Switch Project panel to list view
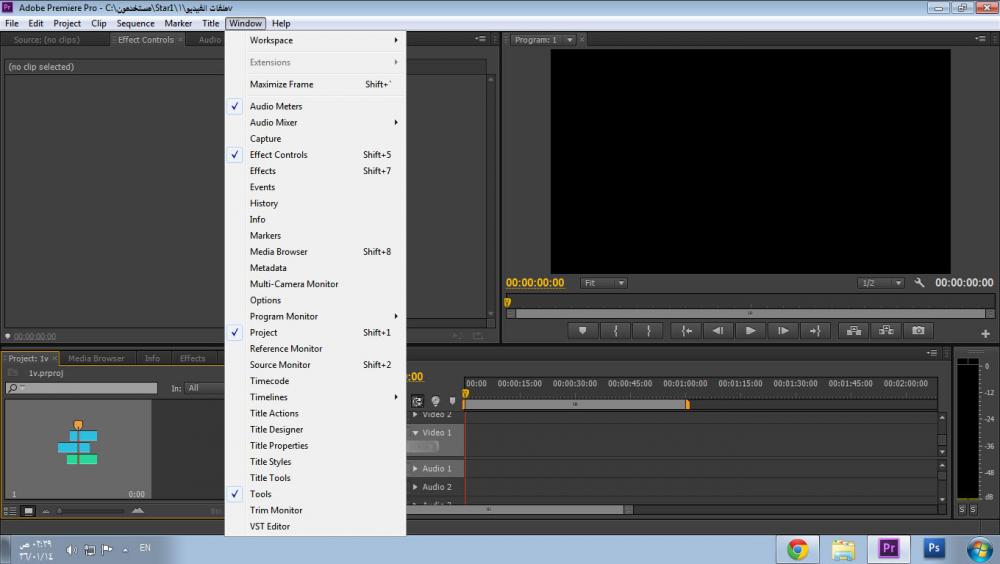1000x564 pixels. [x=12, y=511]
